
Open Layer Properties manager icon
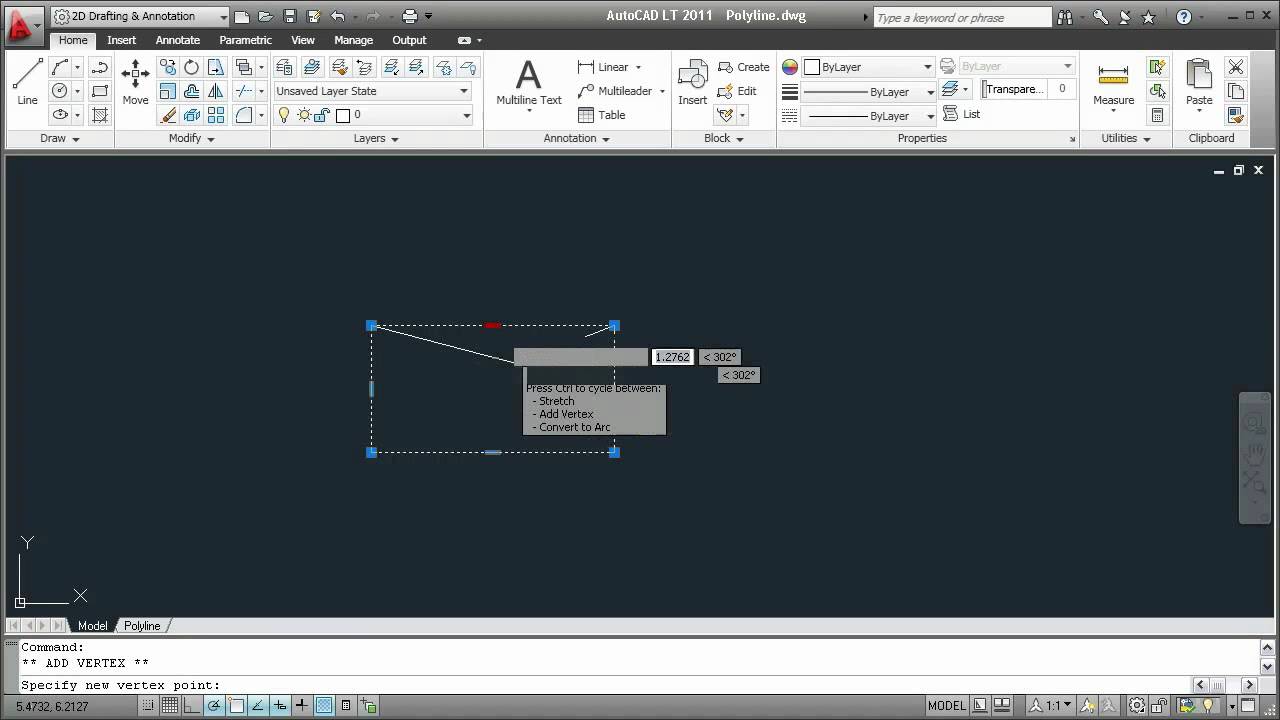(x=284, y=67)
